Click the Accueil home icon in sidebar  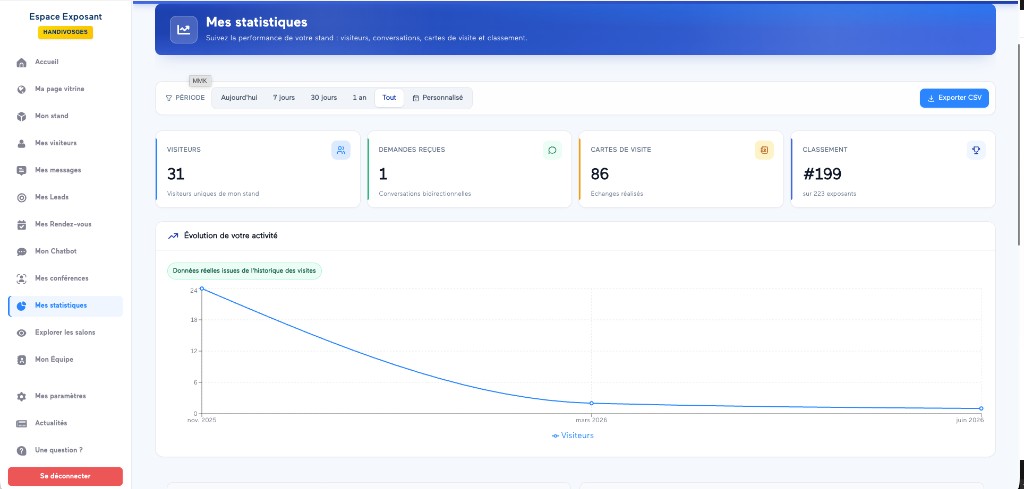click(21, 62)
